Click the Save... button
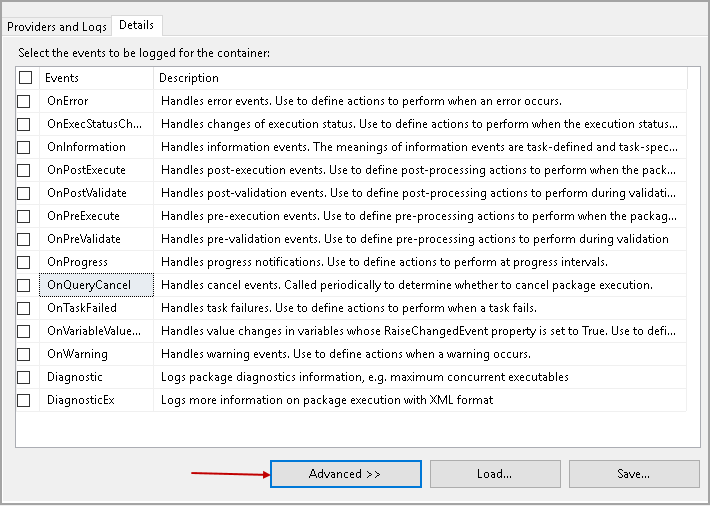This screenshot has height=506, width=710. click(634, 474)
